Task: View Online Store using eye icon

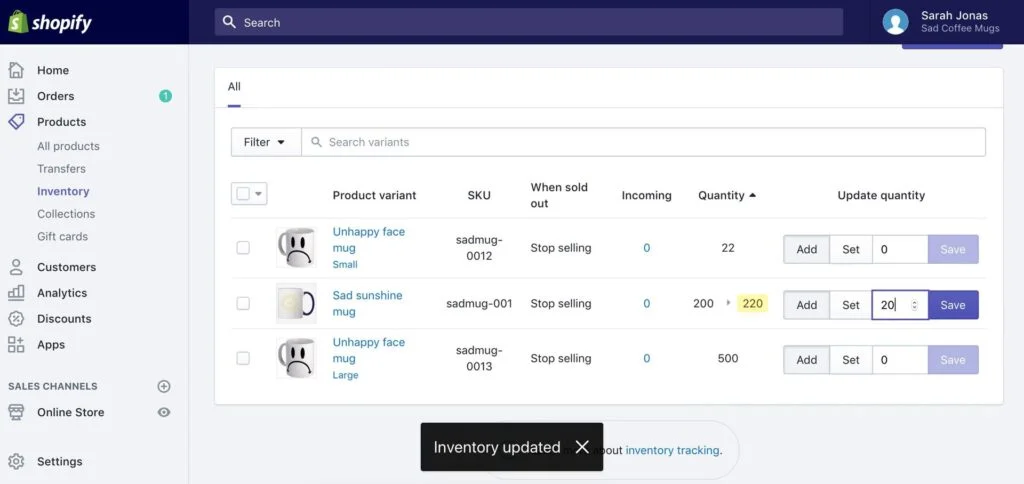Action: pos(164,412)
